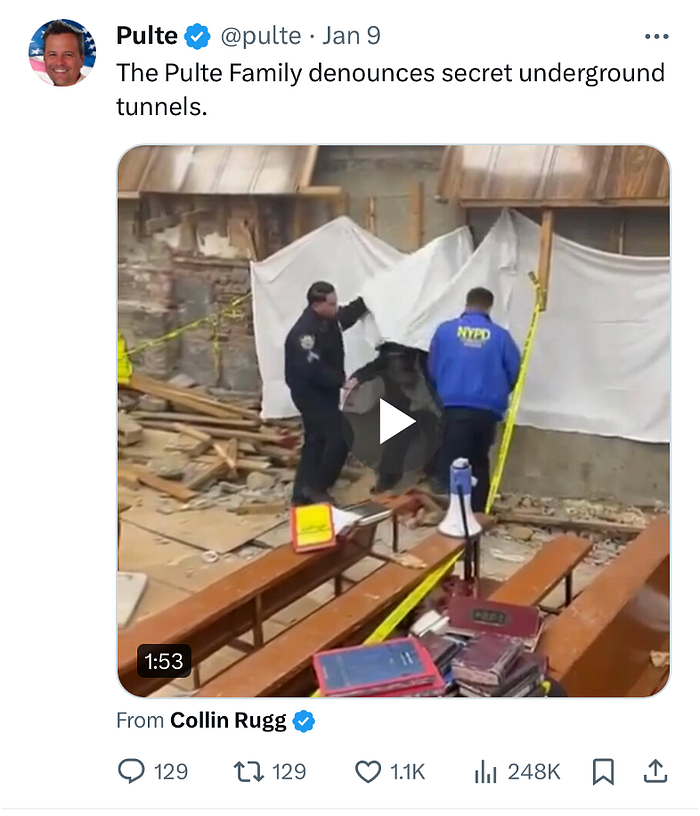Image resolution: width=700 pixels, height=816 pixels.
Task: Click the 1:53 video duration label
Action: pos(164,661)
